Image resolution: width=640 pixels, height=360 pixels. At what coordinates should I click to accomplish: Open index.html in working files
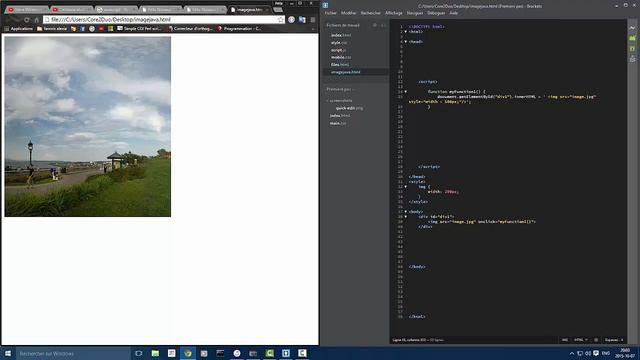click(341, 35)
